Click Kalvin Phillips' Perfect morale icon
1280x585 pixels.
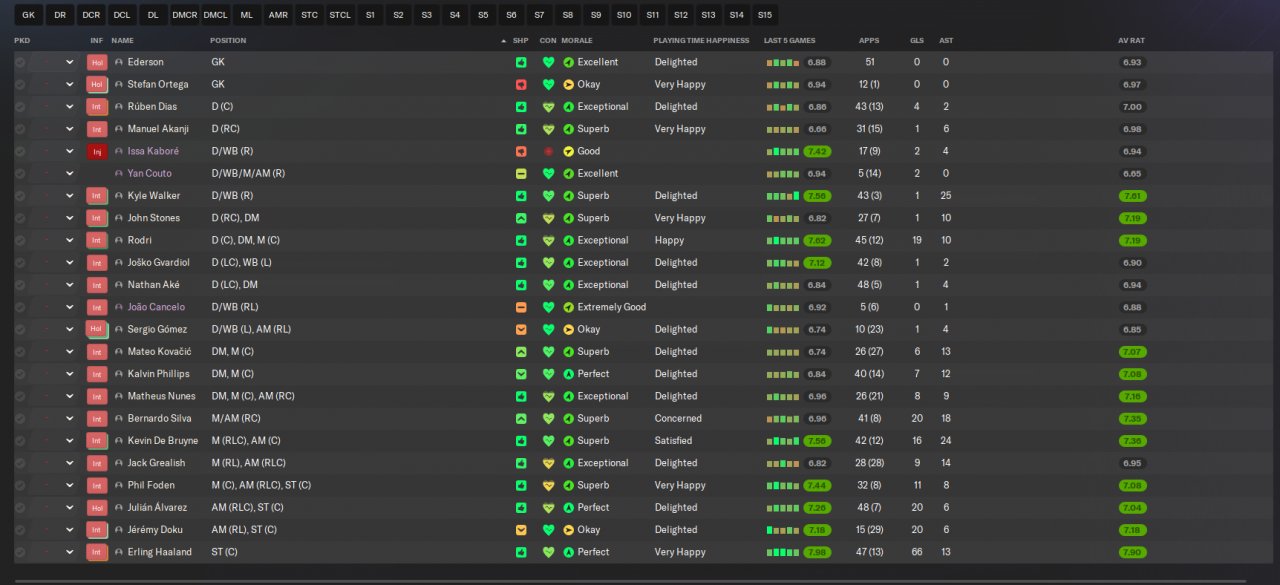pos(568,374)
